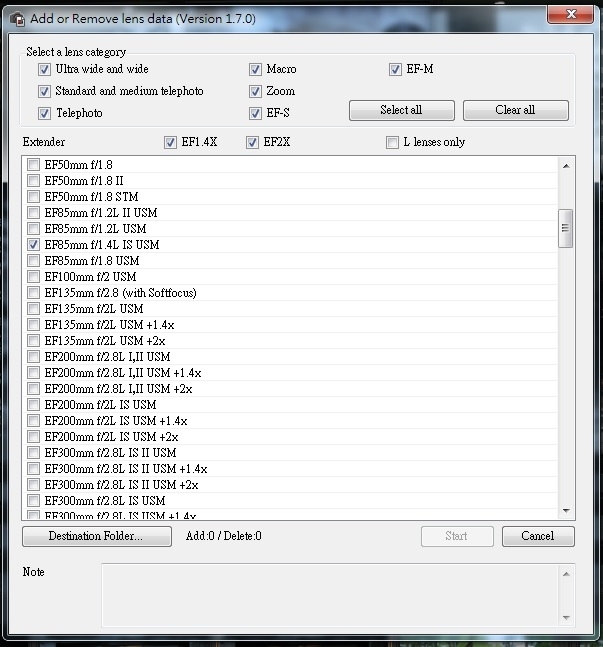Check the EF85mm f/1.8 USM lens
This screenshot has height=647, width=603.
click(33, 260)
